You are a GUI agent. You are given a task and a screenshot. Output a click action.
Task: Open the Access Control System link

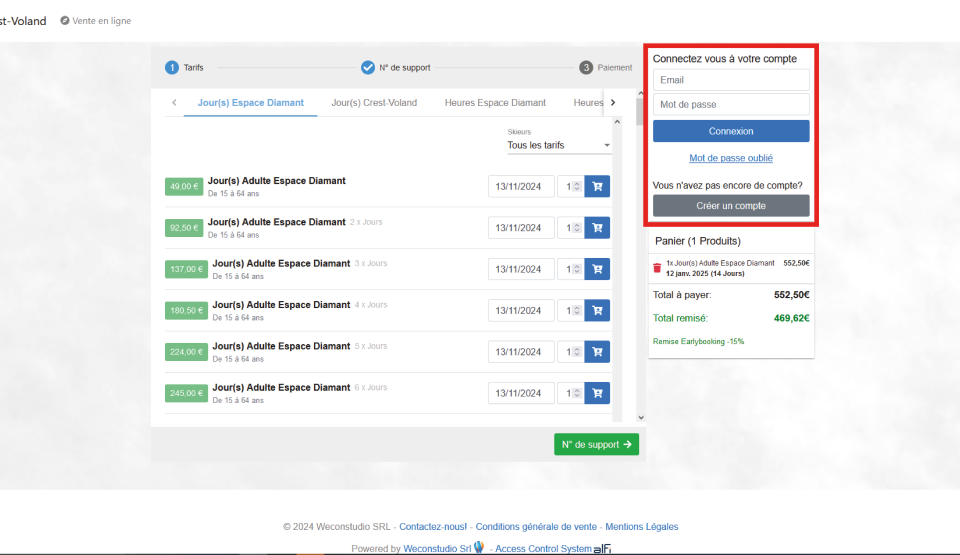pyautogui.click(x=544, y=548)
